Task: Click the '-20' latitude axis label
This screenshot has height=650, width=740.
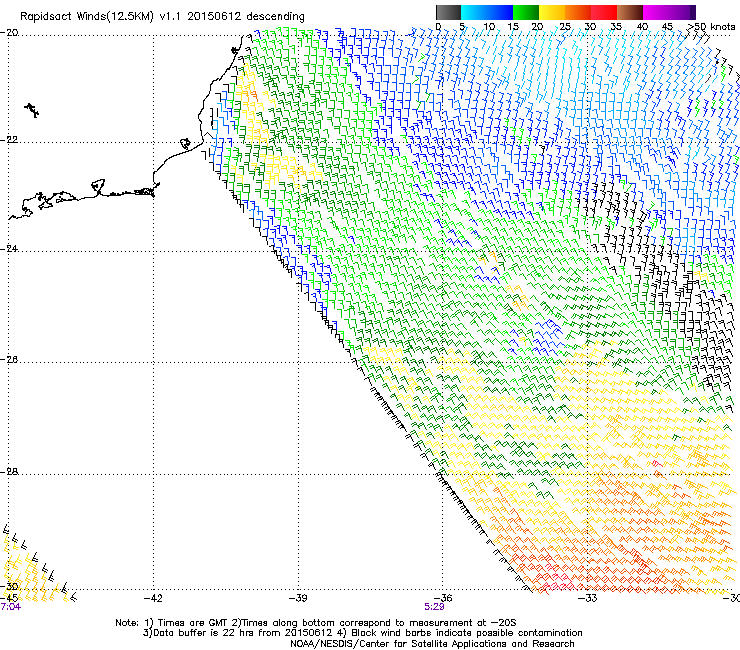Action: click(9, 33)
